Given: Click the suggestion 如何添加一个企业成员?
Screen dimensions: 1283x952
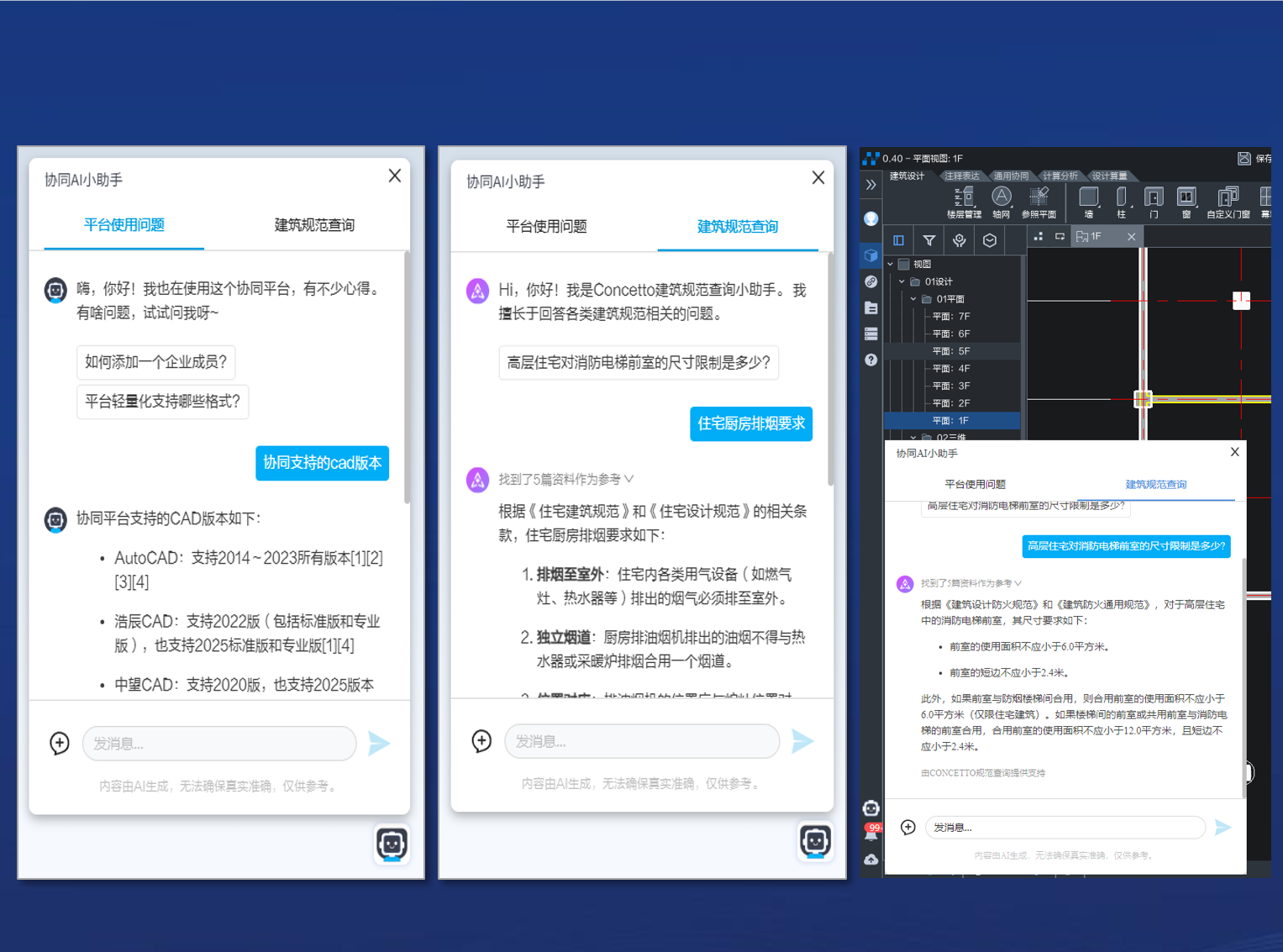Looking at the screenshot, I should (x=155, y=362).
